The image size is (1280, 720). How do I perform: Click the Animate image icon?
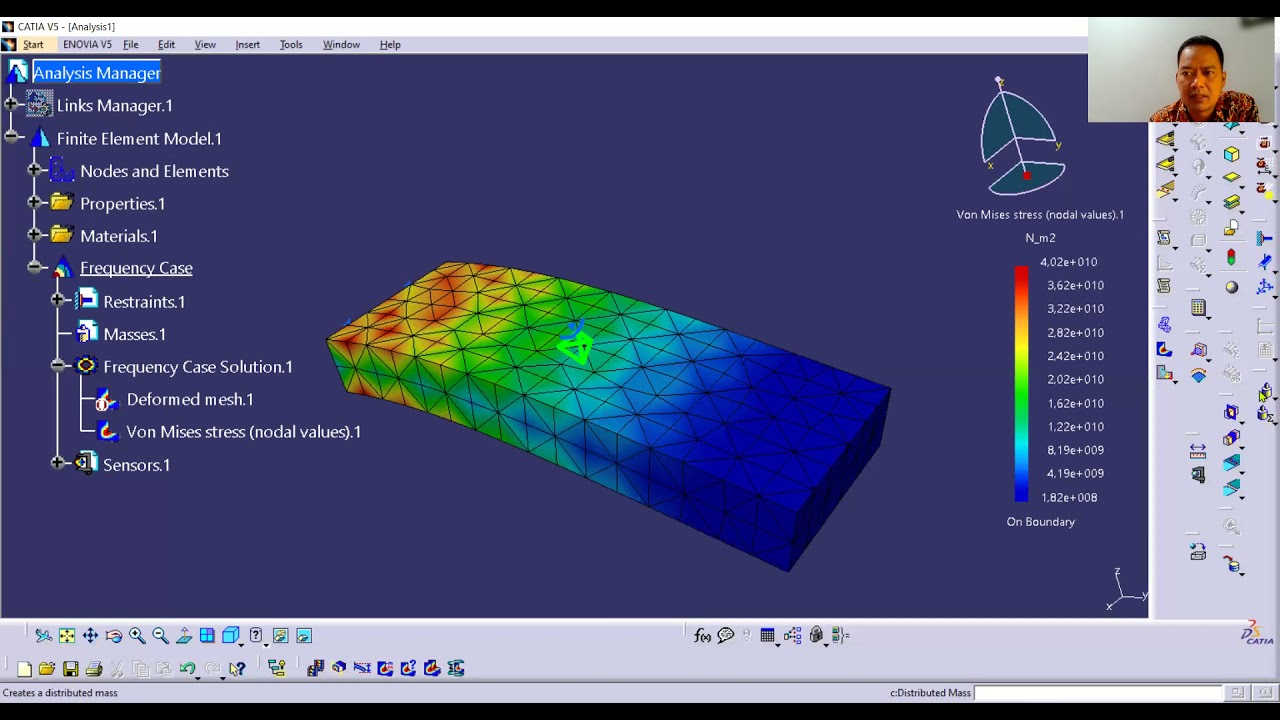[x=316, y=668]
